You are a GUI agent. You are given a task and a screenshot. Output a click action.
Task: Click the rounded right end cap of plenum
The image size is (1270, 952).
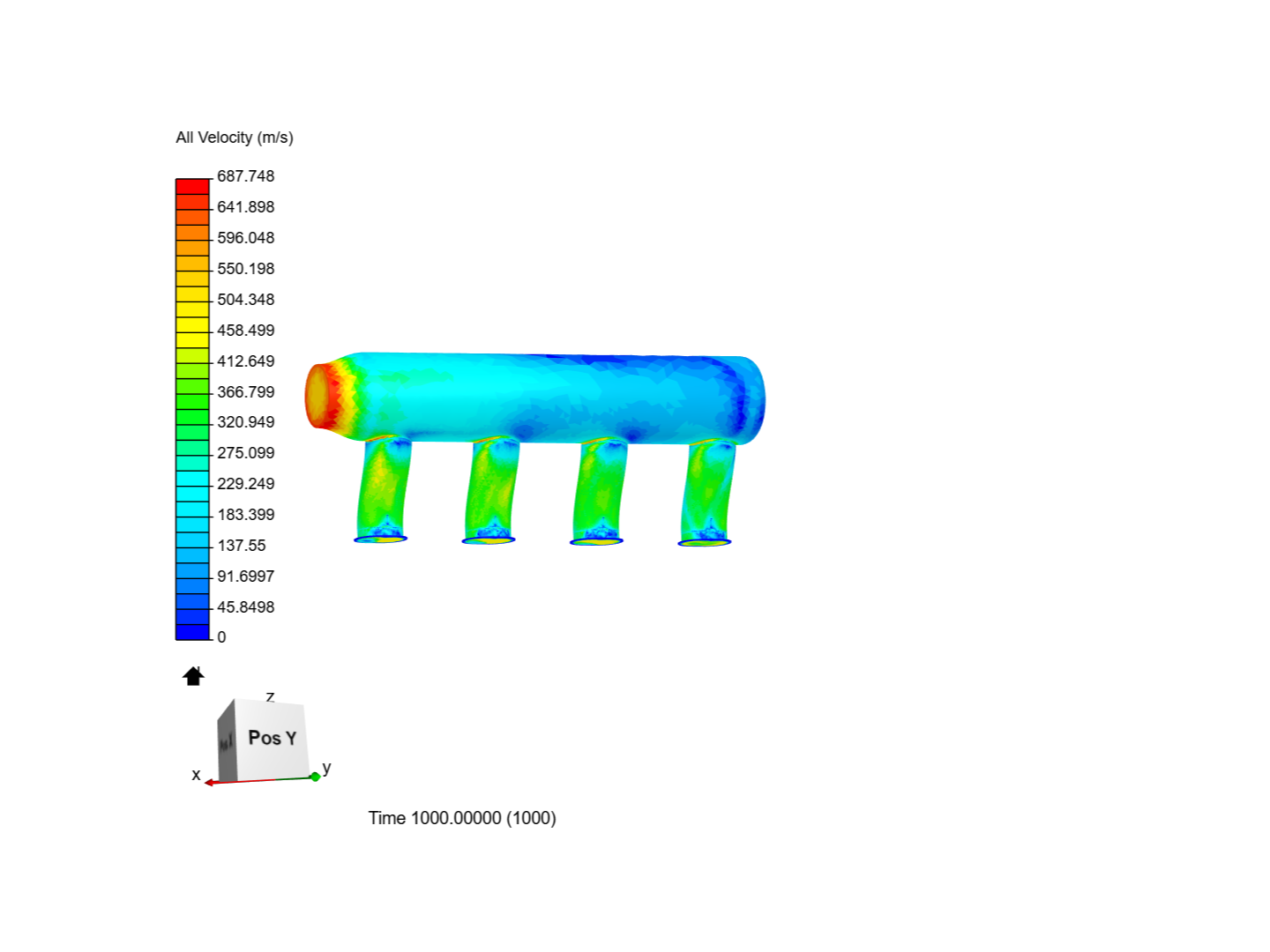751,401
